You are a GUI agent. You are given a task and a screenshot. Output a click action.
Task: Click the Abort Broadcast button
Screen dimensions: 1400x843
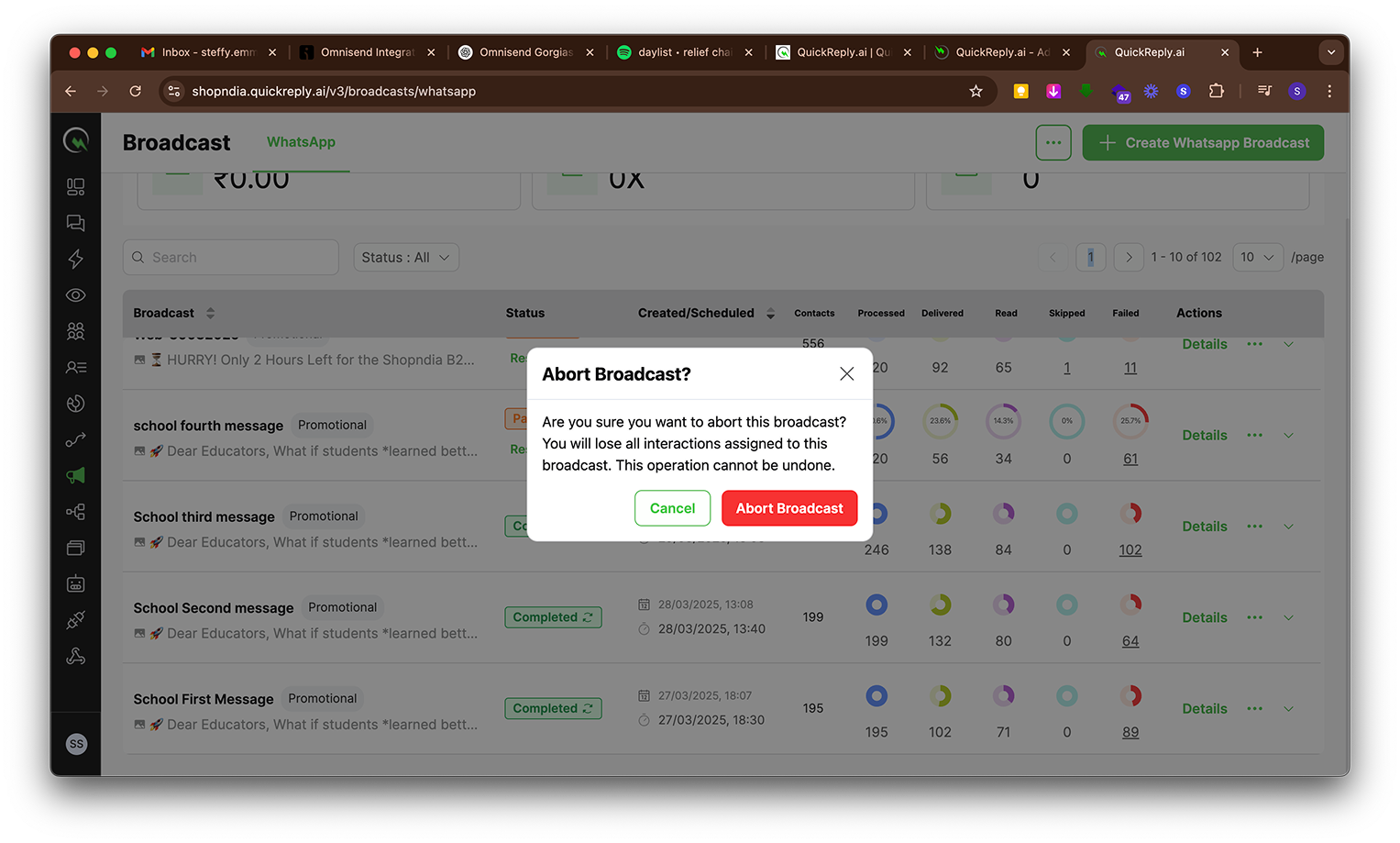click(788, 508)
